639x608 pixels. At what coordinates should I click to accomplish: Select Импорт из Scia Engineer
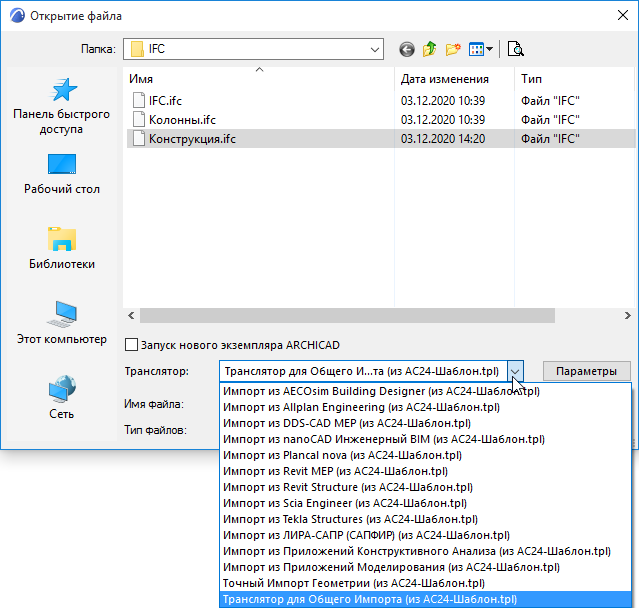[x=425, y=503]
